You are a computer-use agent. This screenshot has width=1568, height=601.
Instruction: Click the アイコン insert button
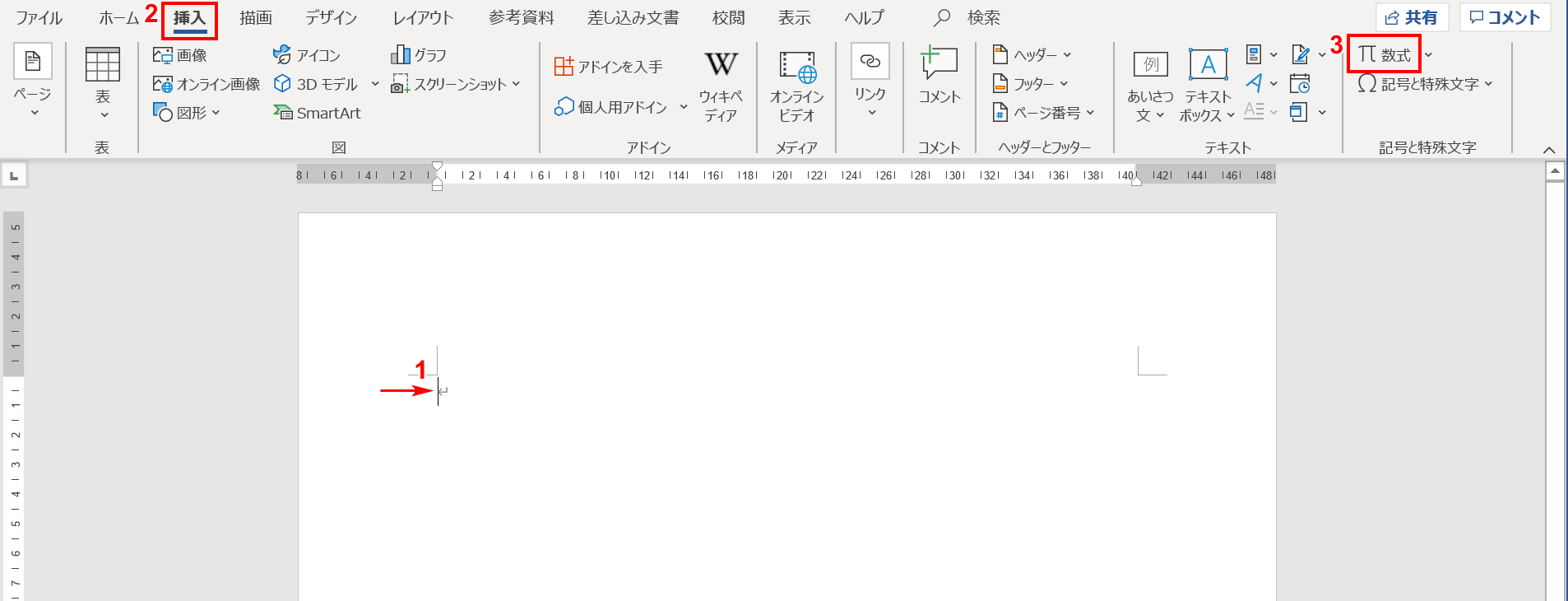[307, 55]
